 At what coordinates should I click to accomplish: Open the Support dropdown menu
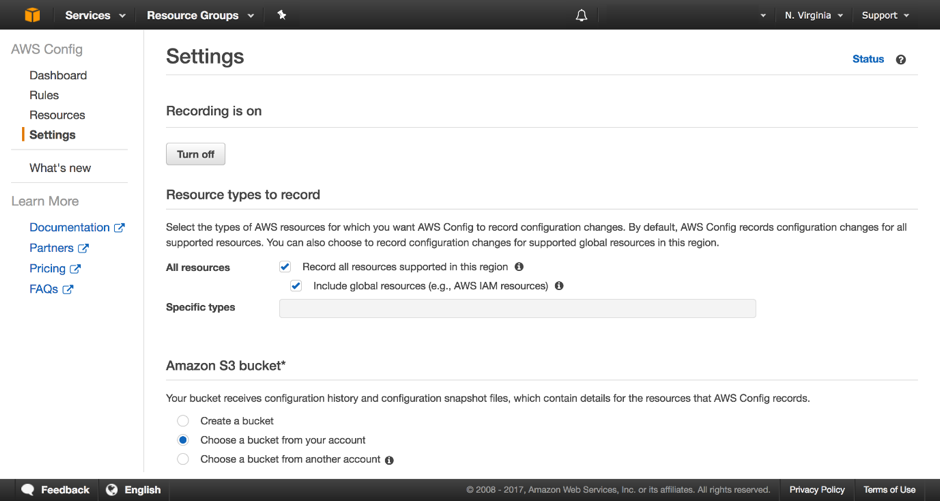[x=885, y=16]
